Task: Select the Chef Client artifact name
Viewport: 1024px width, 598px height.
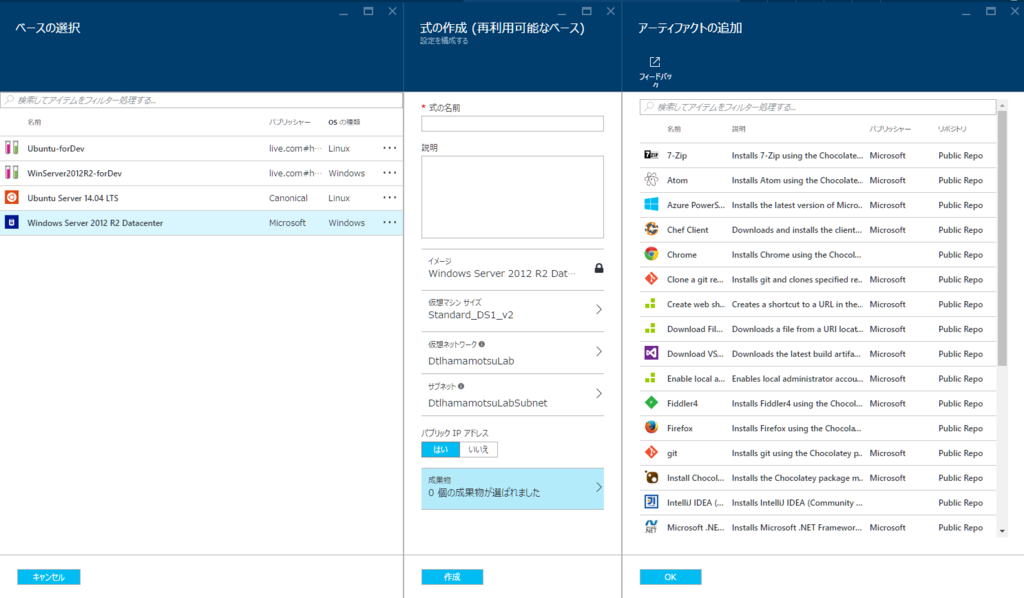Action: click(x=687, y=230)
